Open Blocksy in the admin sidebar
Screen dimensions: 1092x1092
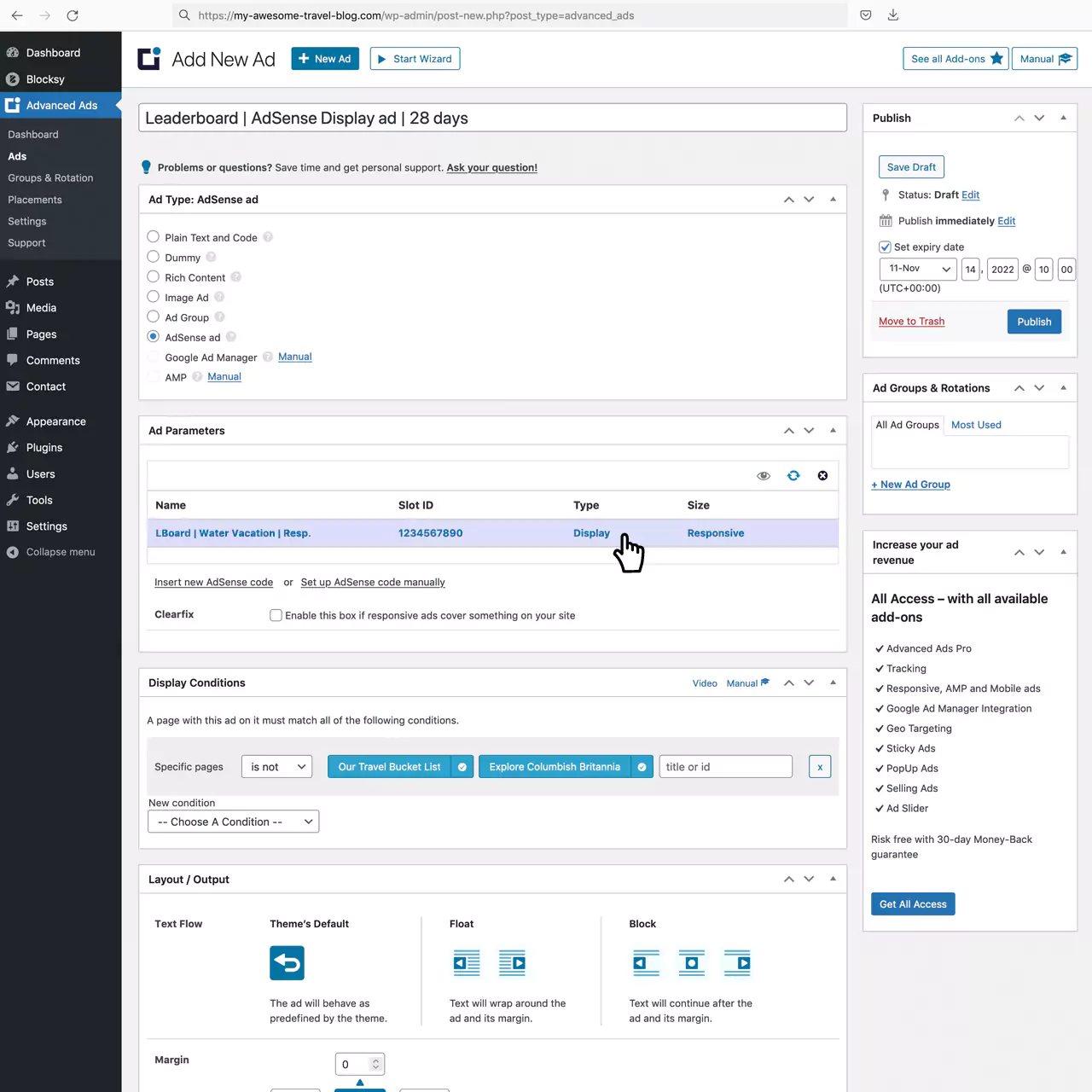tap(45, 79)
